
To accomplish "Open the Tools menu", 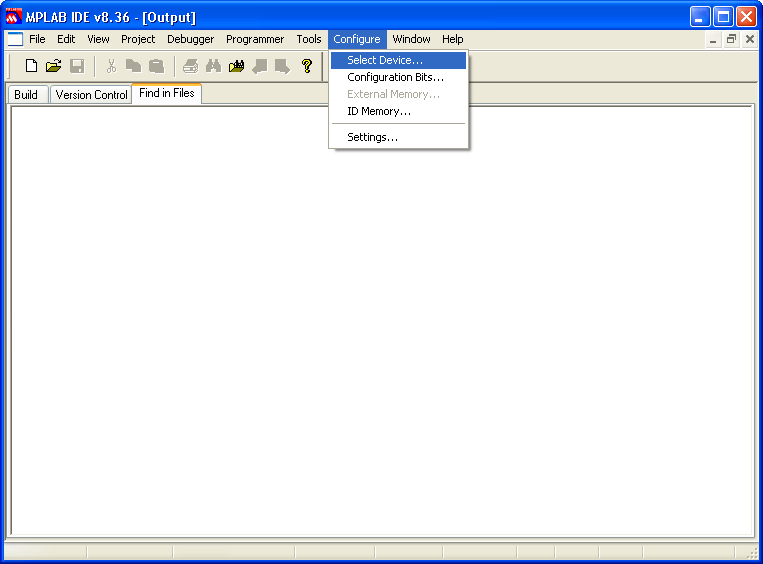I will click(309, 39).
